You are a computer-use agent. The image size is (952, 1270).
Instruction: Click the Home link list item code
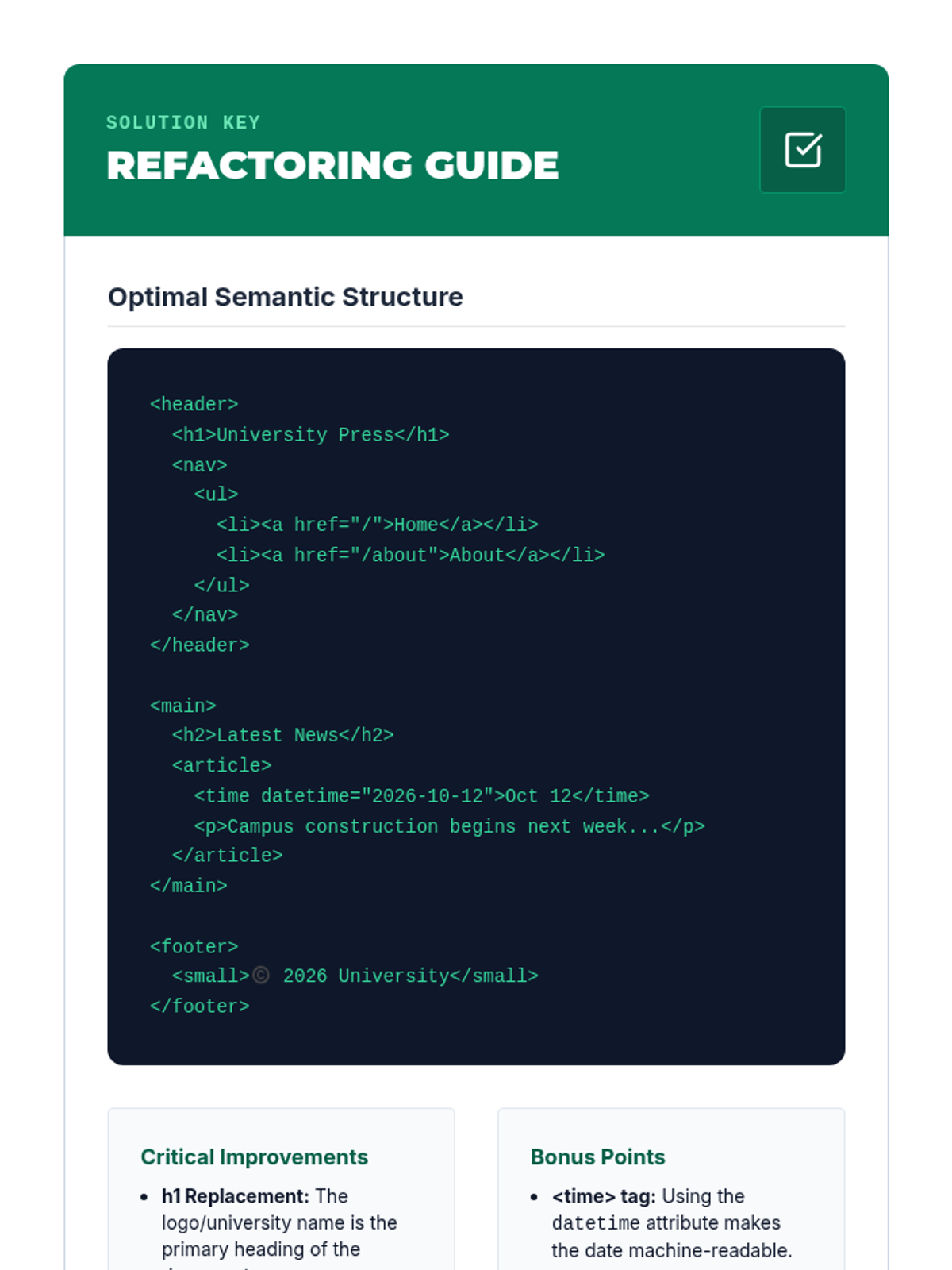pos(377,525)
